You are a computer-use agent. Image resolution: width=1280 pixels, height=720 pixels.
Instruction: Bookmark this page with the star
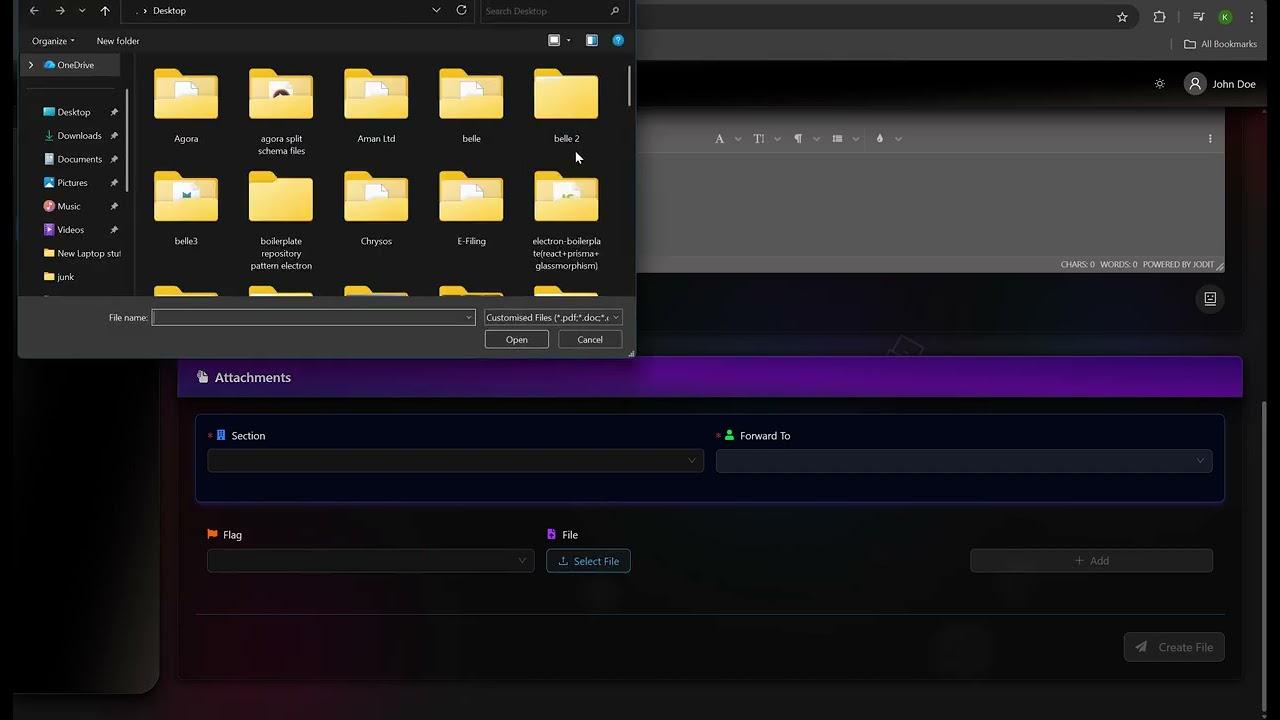1122,17
